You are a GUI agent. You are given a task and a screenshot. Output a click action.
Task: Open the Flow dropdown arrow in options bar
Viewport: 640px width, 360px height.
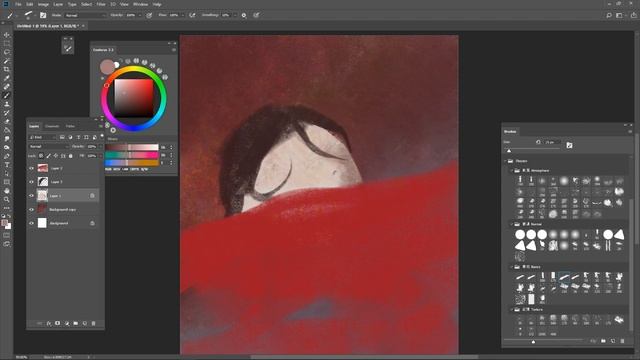pos(183,15)
